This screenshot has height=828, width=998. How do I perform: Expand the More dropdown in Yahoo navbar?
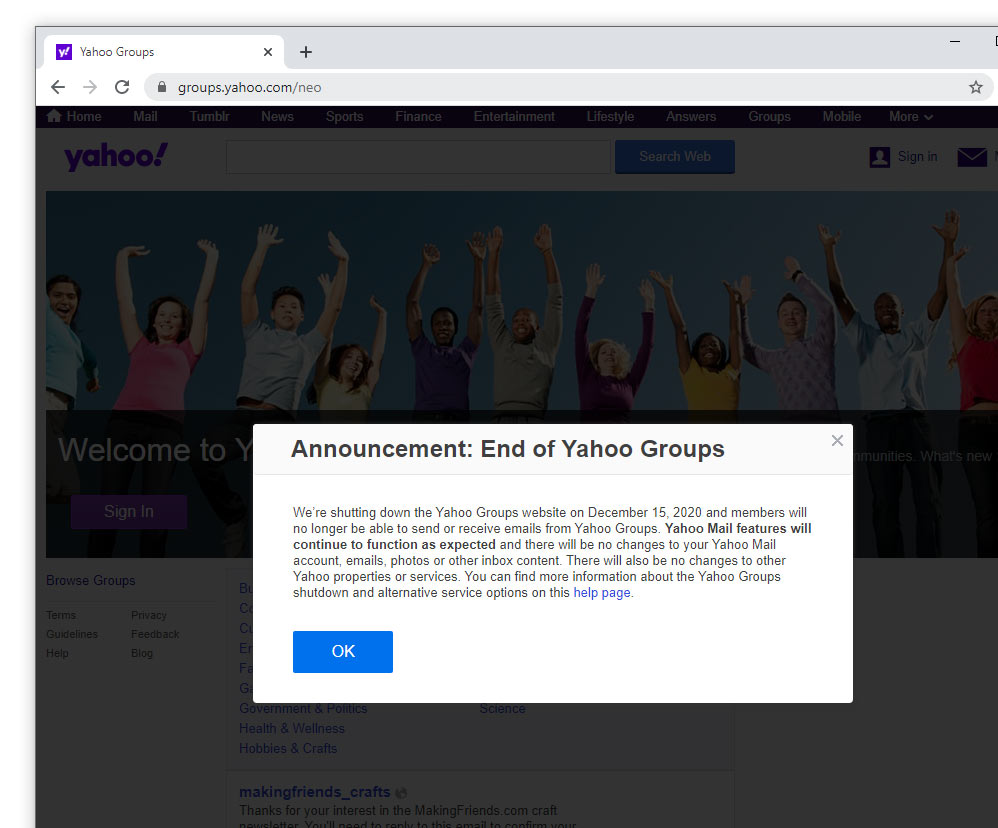pyautogui.click(x=911, y=117)
